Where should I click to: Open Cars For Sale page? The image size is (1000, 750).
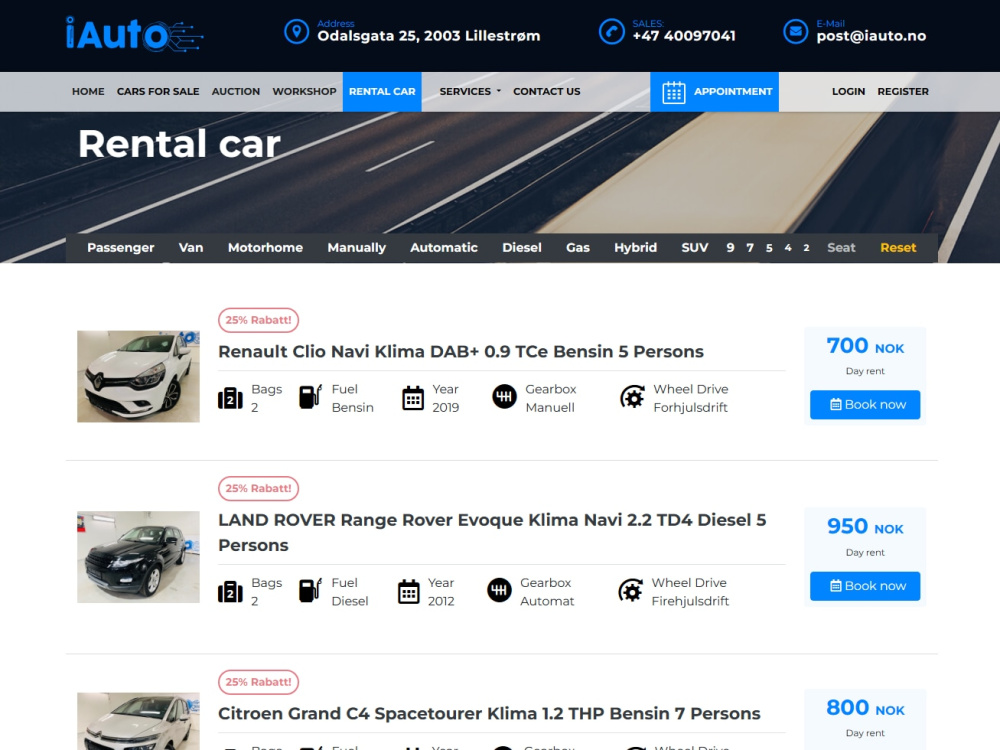click(x=158, y=91)
